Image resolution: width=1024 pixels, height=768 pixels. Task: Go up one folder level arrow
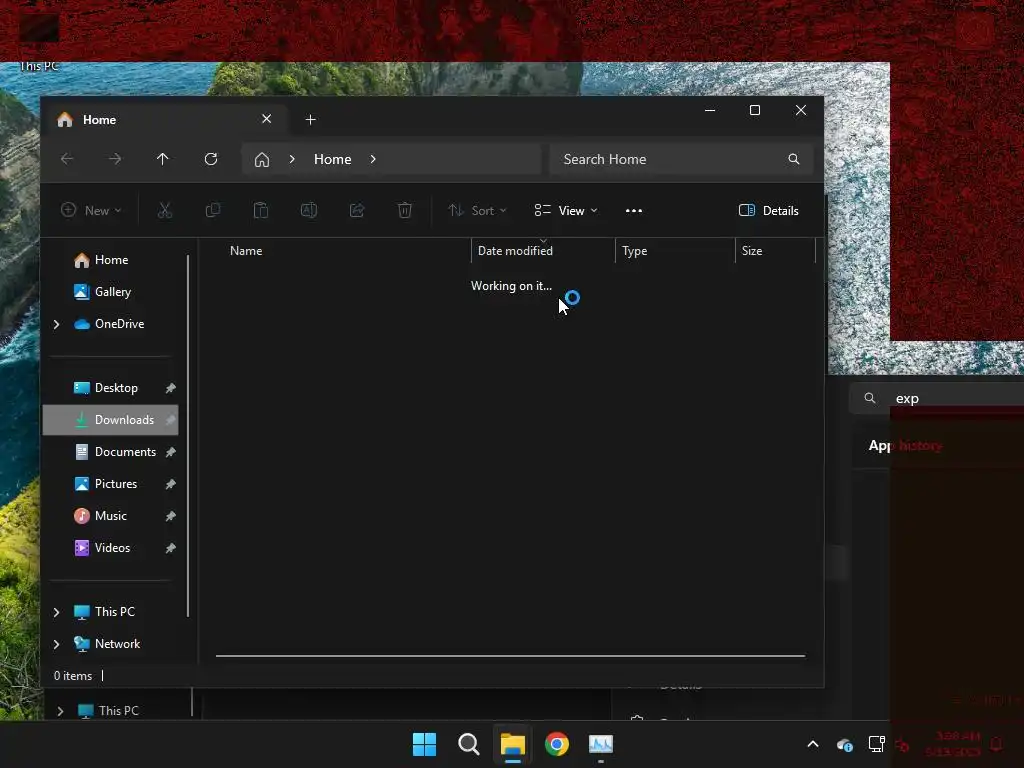coord(163,159)
